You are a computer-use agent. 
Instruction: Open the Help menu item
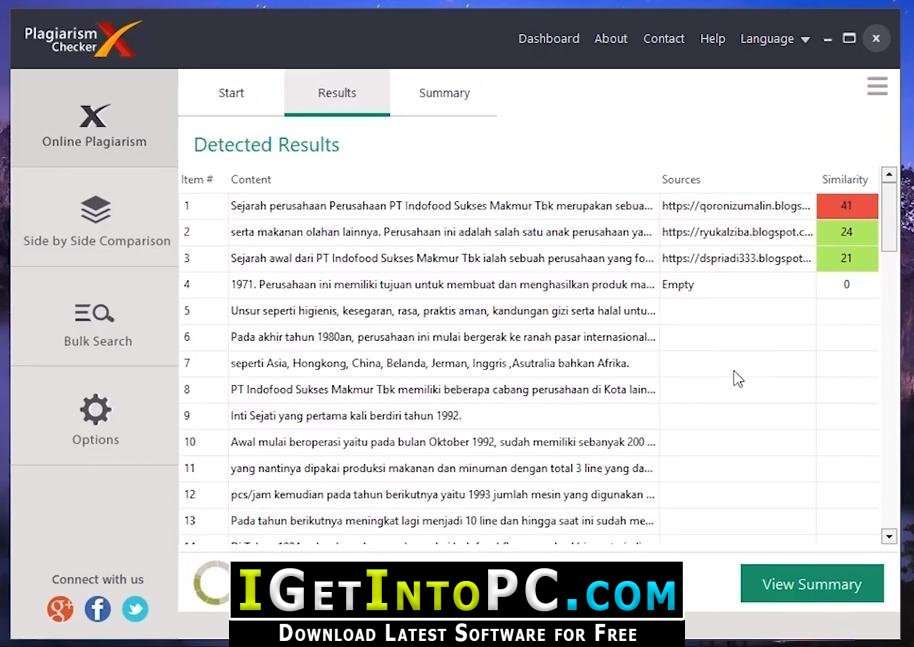tap(712, 39)
